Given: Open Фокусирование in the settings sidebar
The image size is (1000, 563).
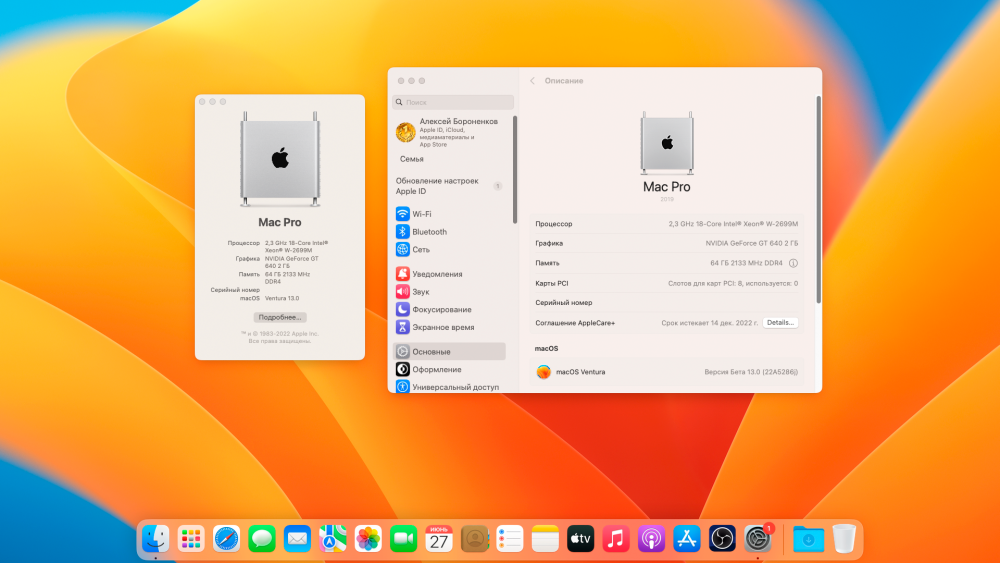Looking at the screenshot, I should click(450, 310).
